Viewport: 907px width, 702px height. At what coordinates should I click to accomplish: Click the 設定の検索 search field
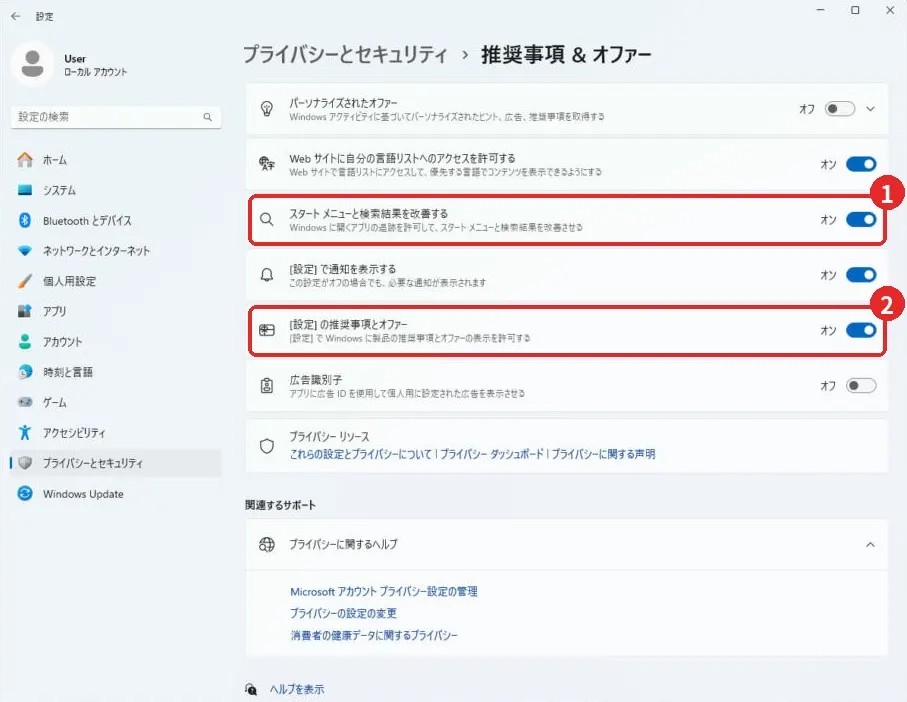(x=116, y=117)
